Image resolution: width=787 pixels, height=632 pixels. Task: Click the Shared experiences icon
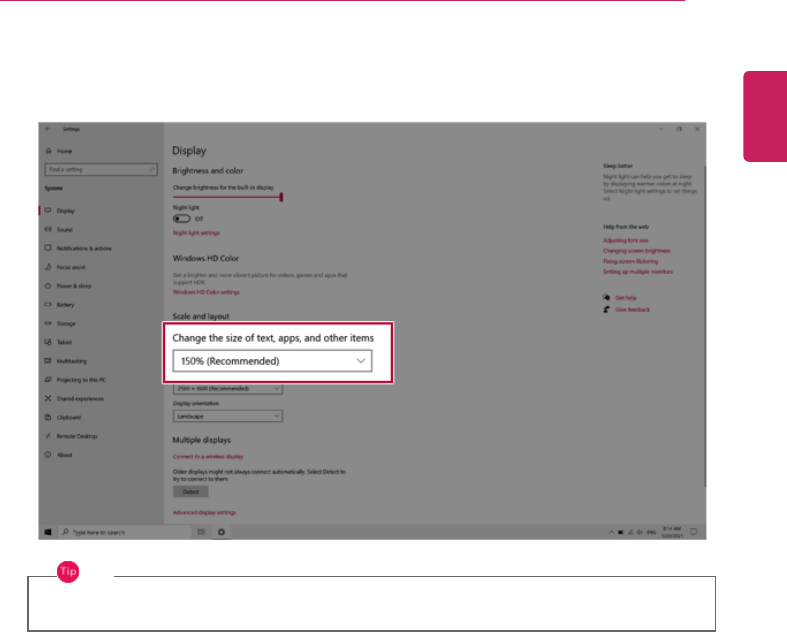click(48, 399)
